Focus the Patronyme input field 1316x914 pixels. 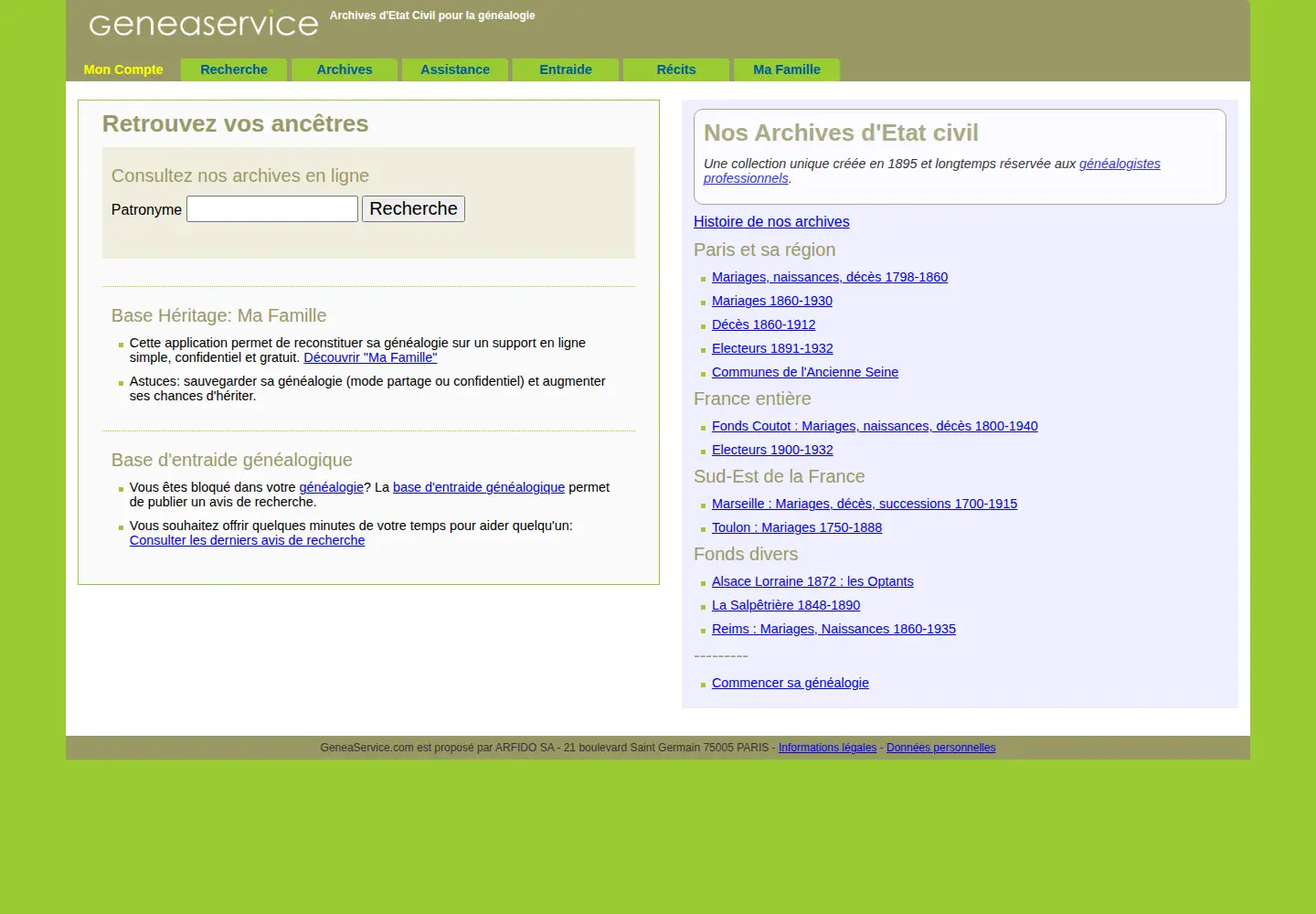pos(272,209)
